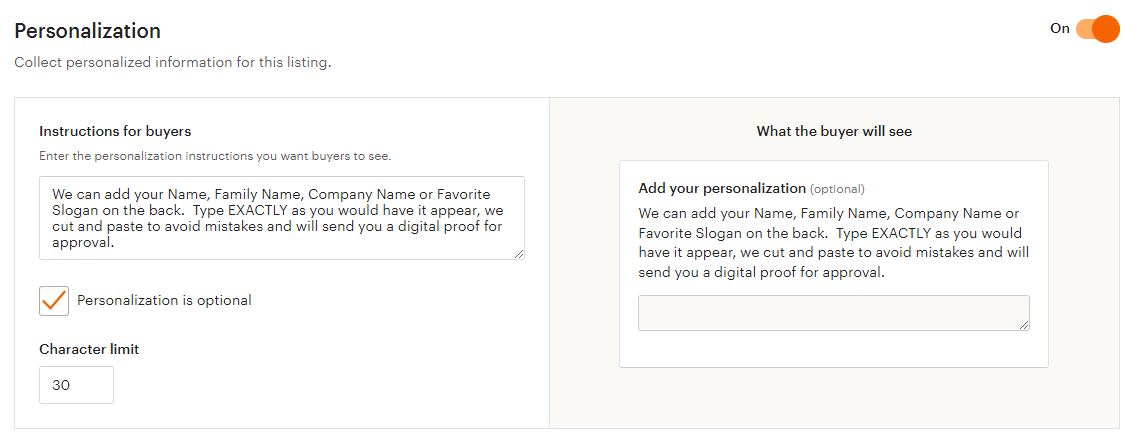Viewport: 1139px width, 447px height.
Task: Click the "(optional)" tag in the preview
Action: tap(837, 189)
